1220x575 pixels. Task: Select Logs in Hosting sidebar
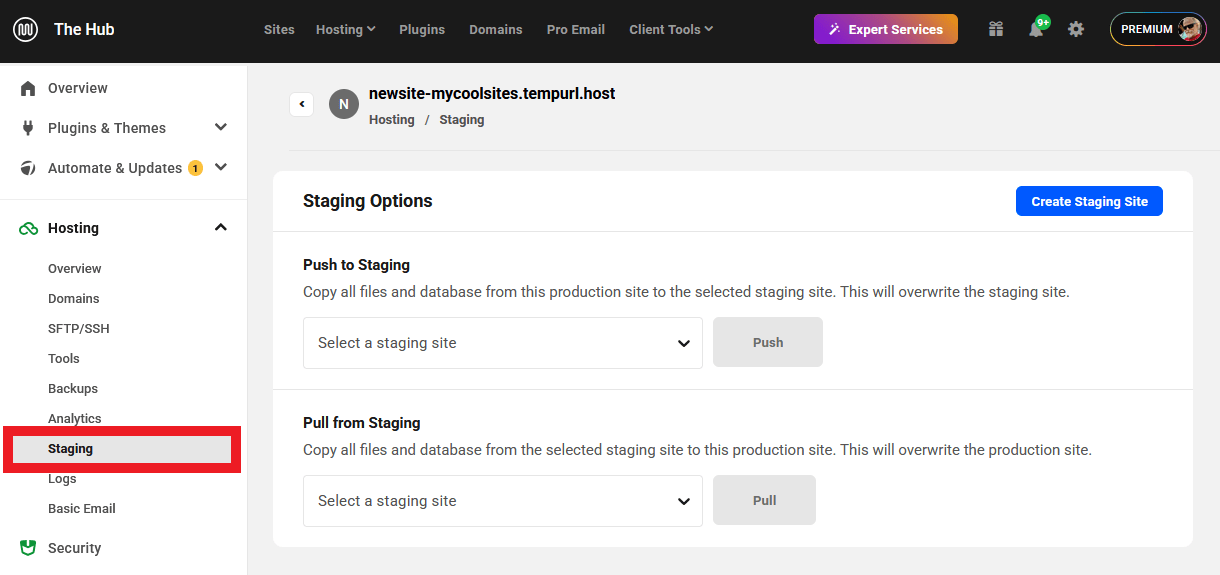[x=62, y=478]
